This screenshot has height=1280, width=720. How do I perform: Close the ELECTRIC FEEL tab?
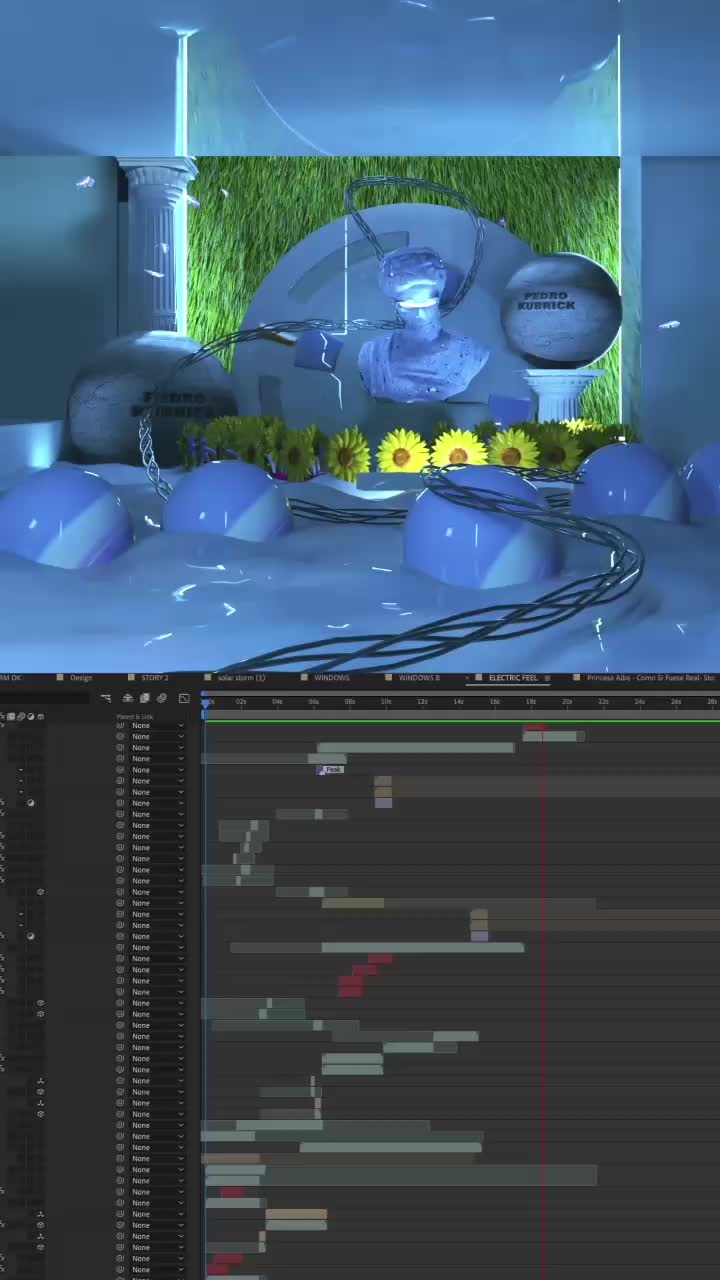(467, 678)
